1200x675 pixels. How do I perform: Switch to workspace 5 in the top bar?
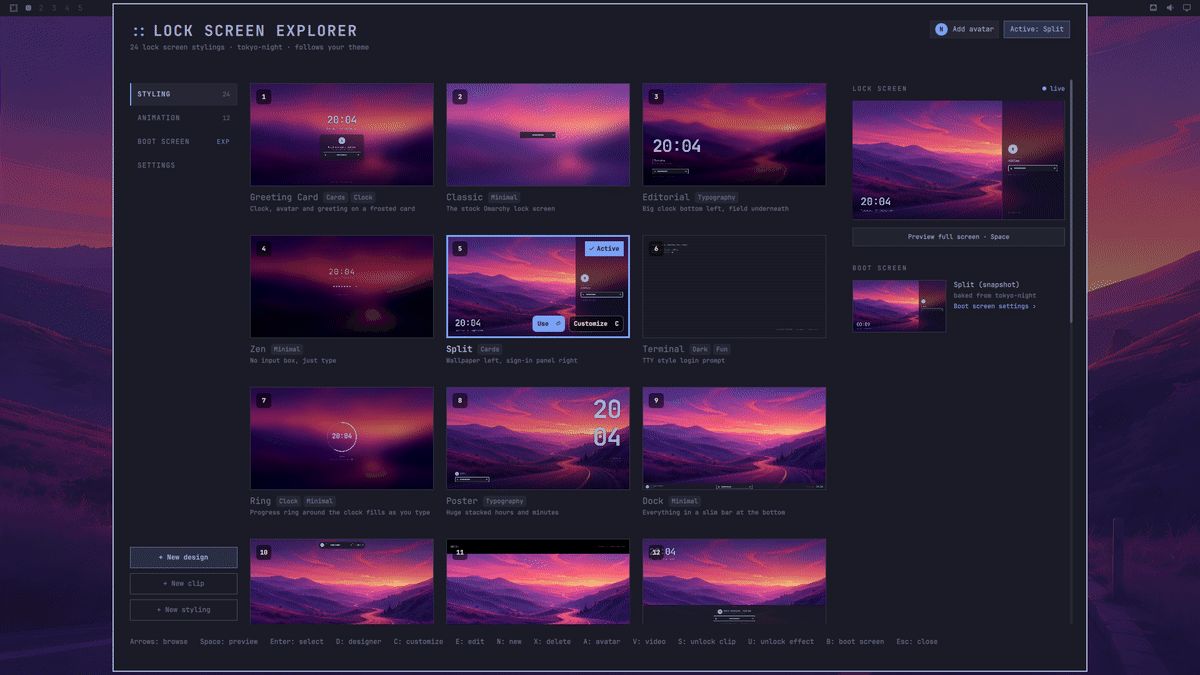coord(80,7)
